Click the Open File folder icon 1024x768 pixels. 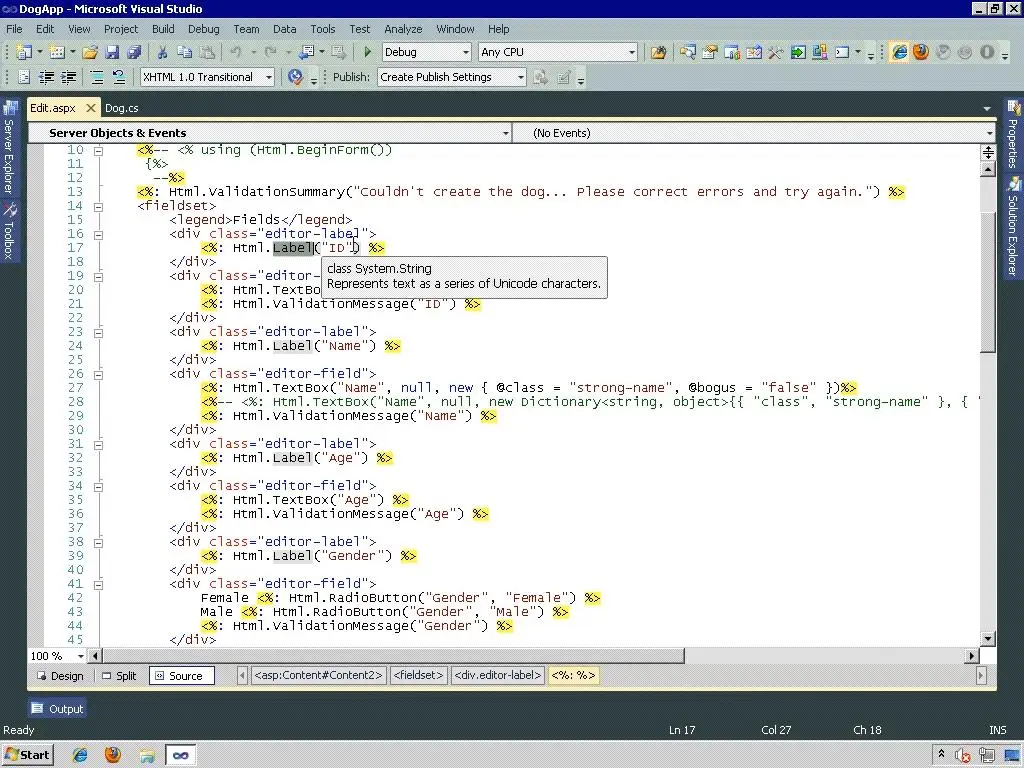pos(90,52)
